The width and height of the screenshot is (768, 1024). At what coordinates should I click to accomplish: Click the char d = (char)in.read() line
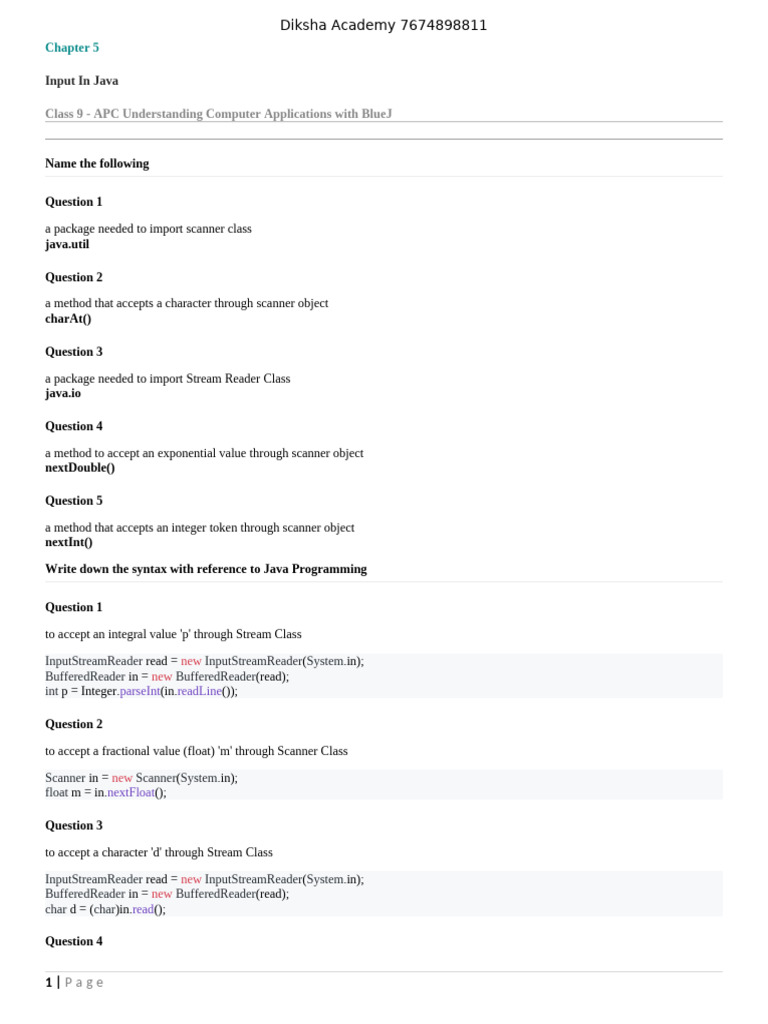tap(105, 909)
